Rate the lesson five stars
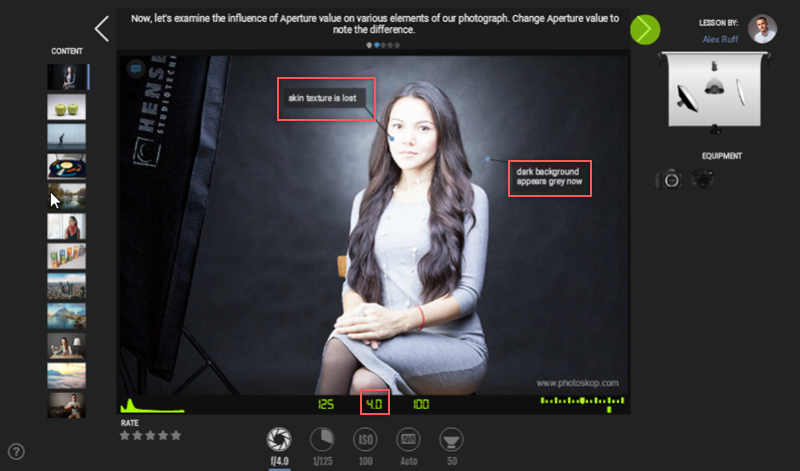The width and height of the screenshot is (800, 471). [176, 435]
